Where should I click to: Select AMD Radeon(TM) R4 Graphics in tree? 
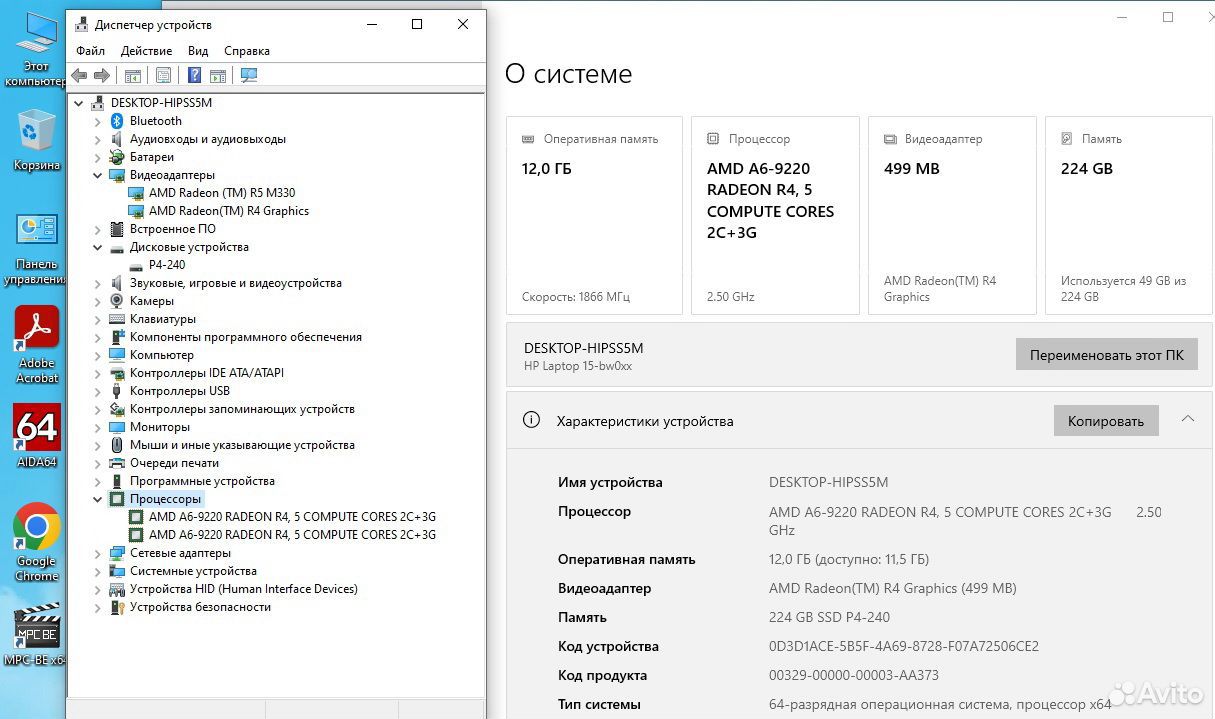point(229,211)
